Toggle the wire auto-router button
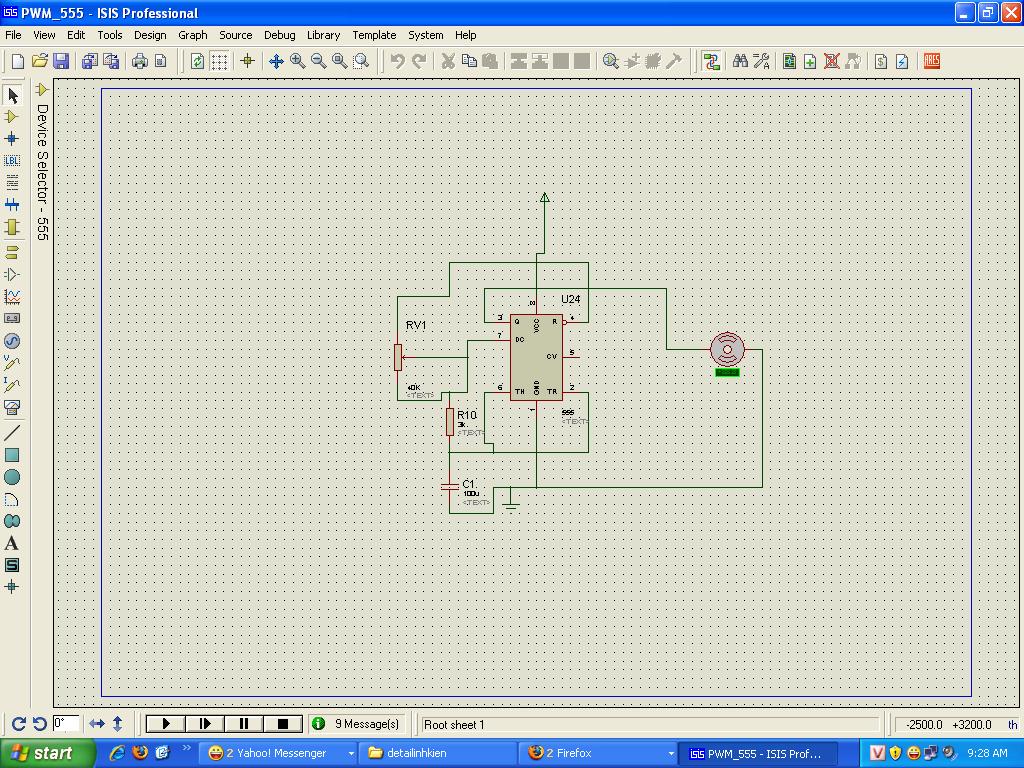Viewport: 1024px width, 768px height. click(711, 61)
